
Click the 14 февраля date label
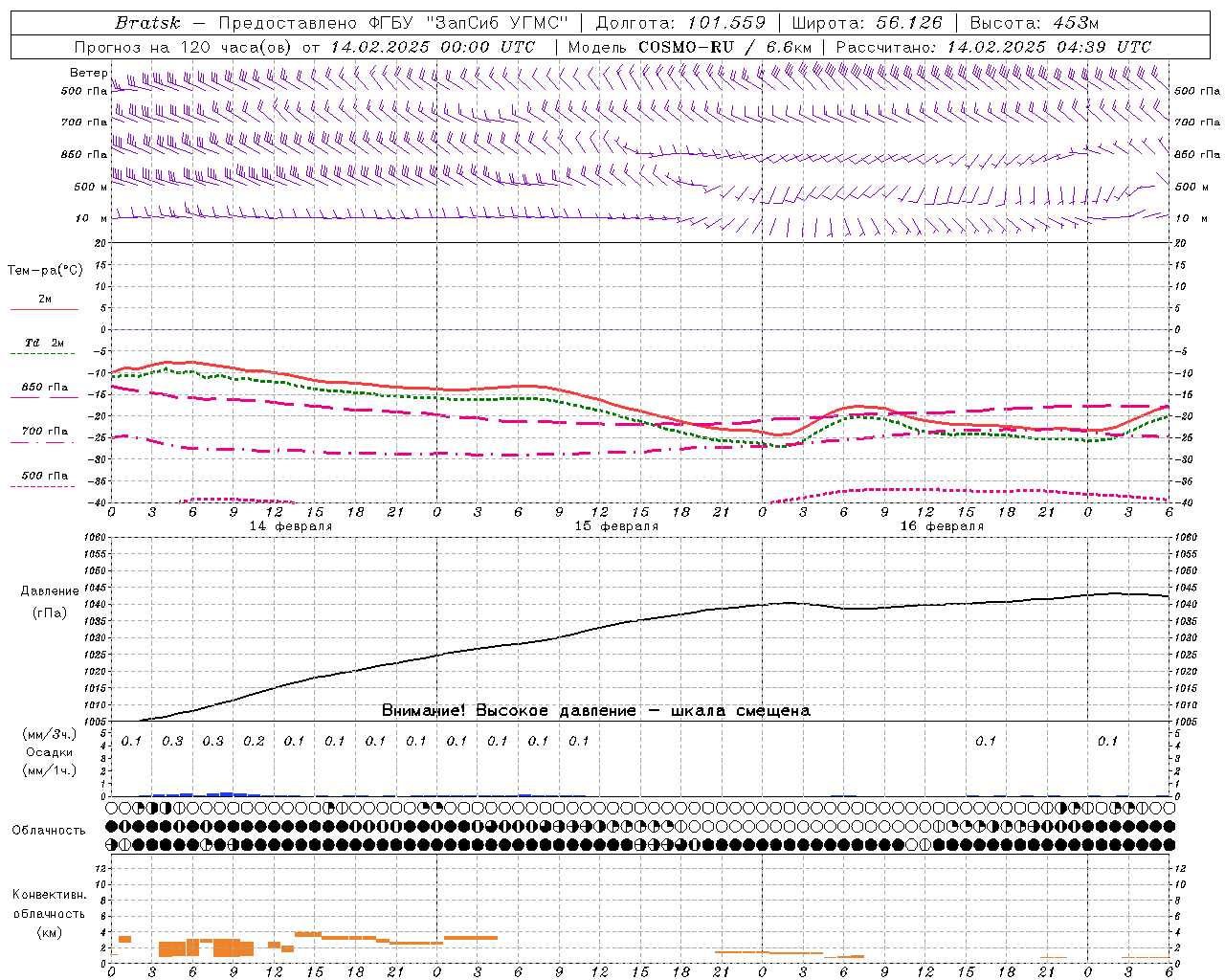pyautogui.click(x=291, y=526)
